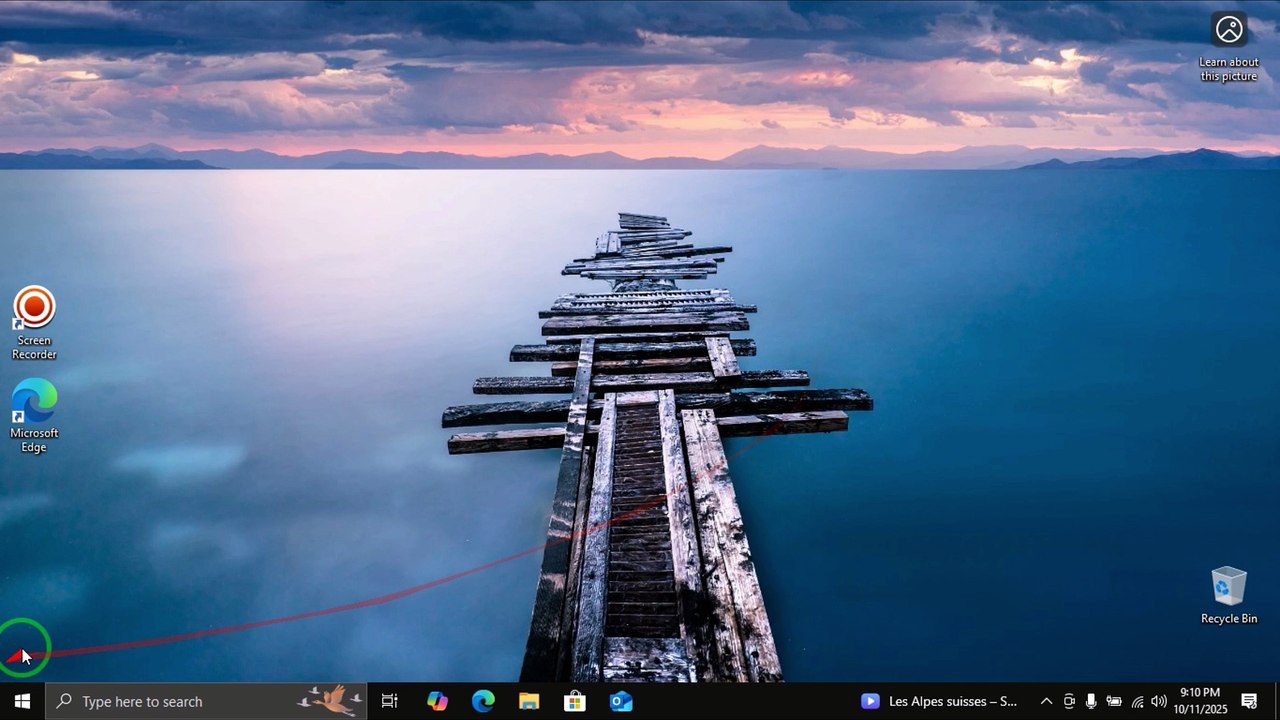1280x720 pixels.
Task: Launch Copilot from the taskbar
Action: (437, 701)
